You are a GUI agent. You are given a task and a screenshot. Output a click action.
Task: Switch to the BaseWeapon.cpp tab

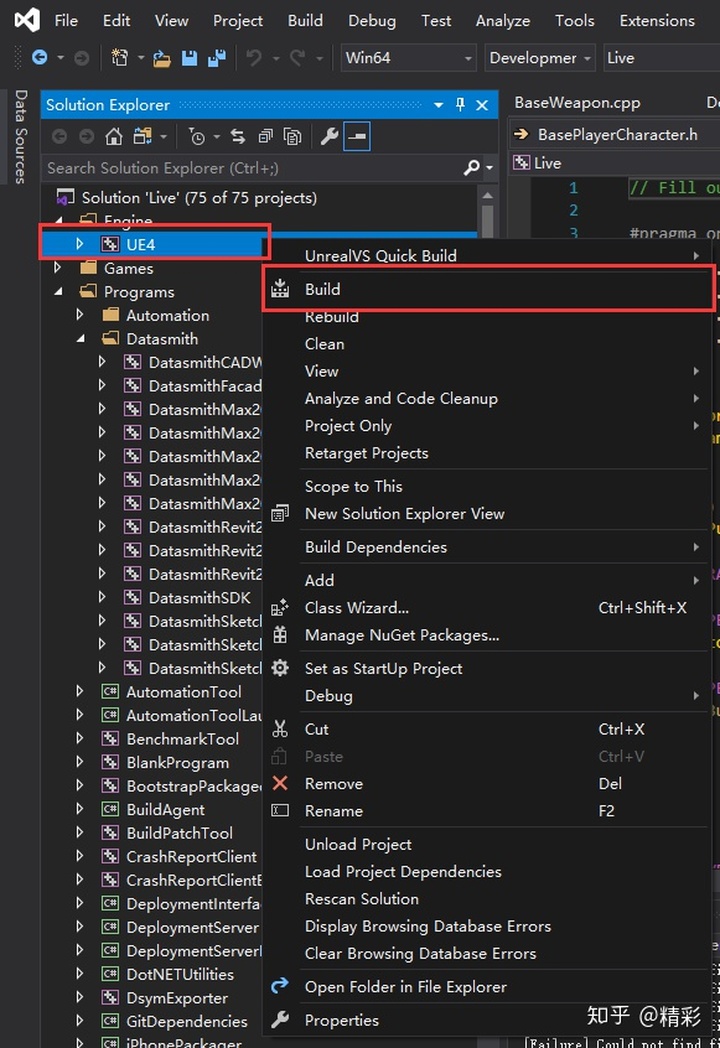[x=577, y=103]
